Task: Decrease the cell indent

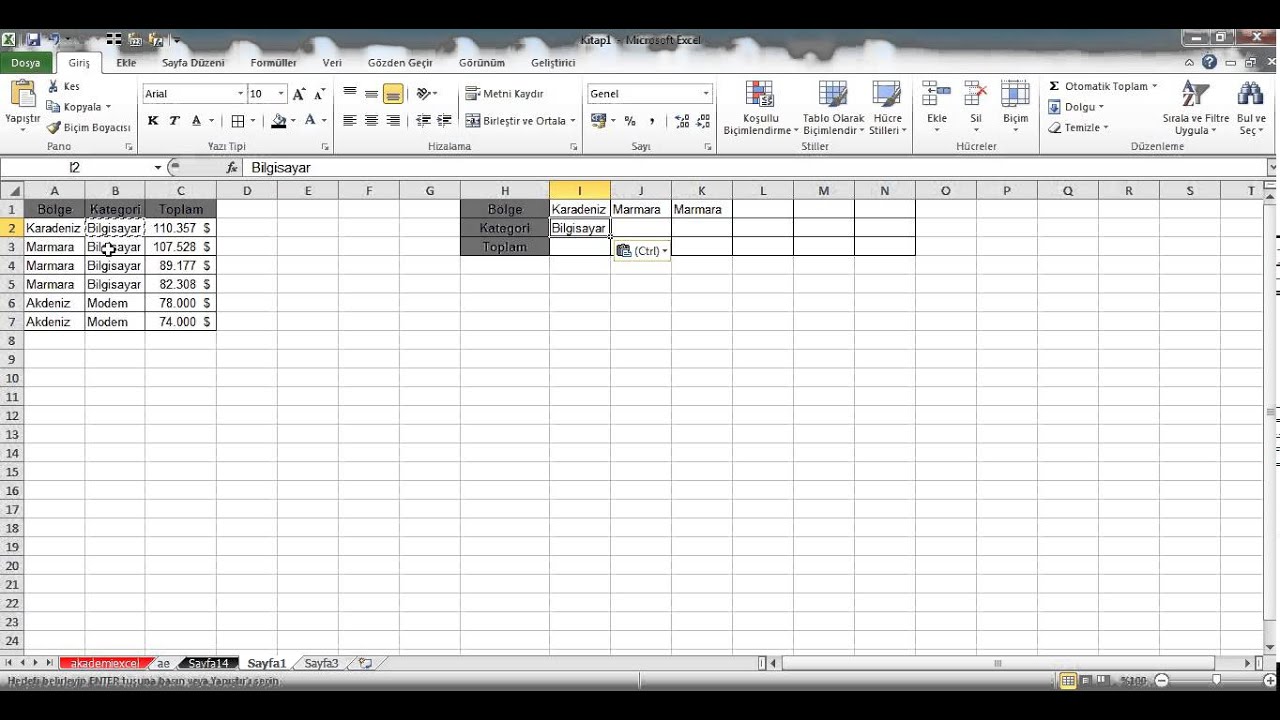Action: [x=423, y=121]
